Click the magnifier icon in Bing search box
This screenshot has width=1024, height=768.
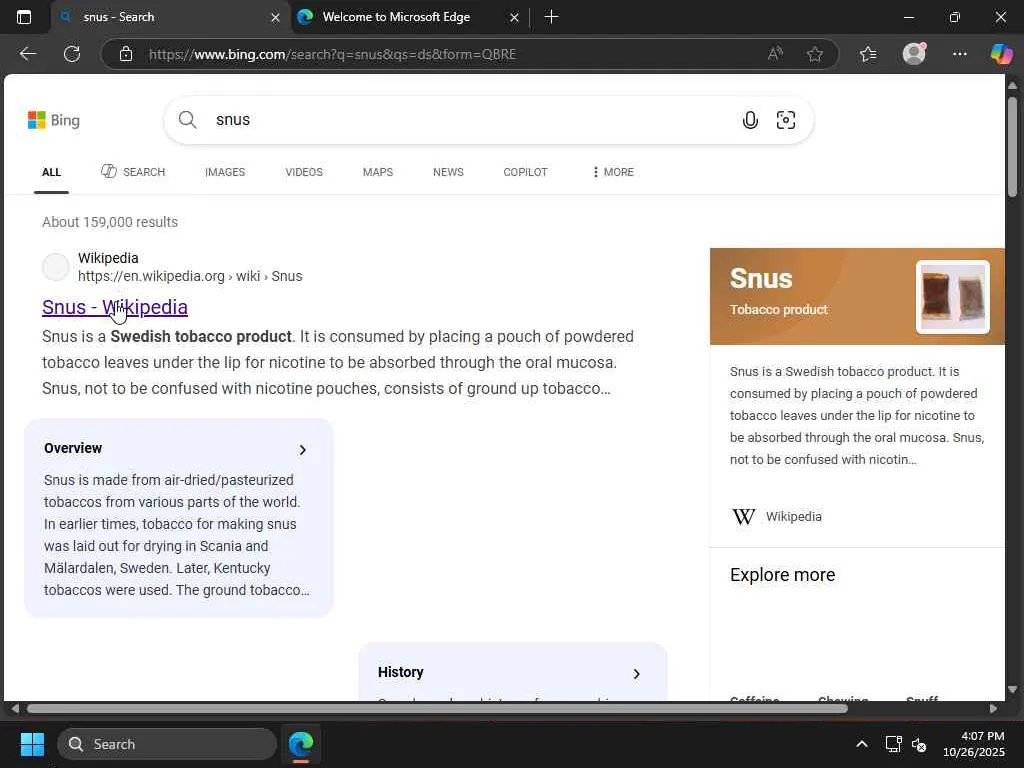pos(187,120)
